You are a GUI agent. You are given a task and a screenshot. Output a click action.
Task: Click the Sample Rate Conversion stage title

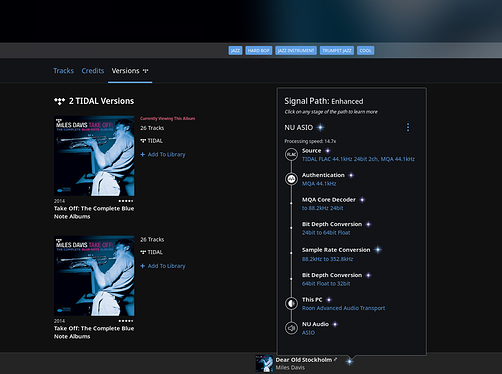pyautogui.click(x=336, y=250)
